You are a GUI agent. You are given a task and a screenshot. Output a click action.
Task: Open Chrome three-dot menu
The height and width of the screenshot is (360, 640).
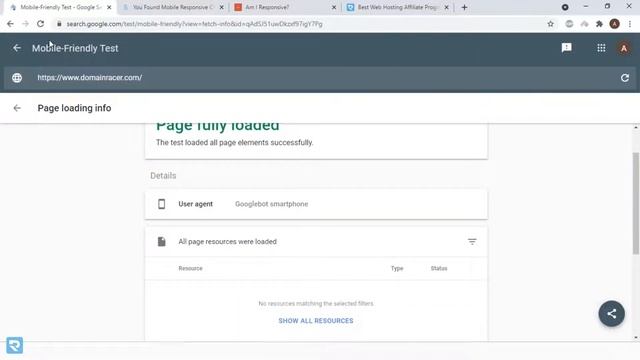630,24
